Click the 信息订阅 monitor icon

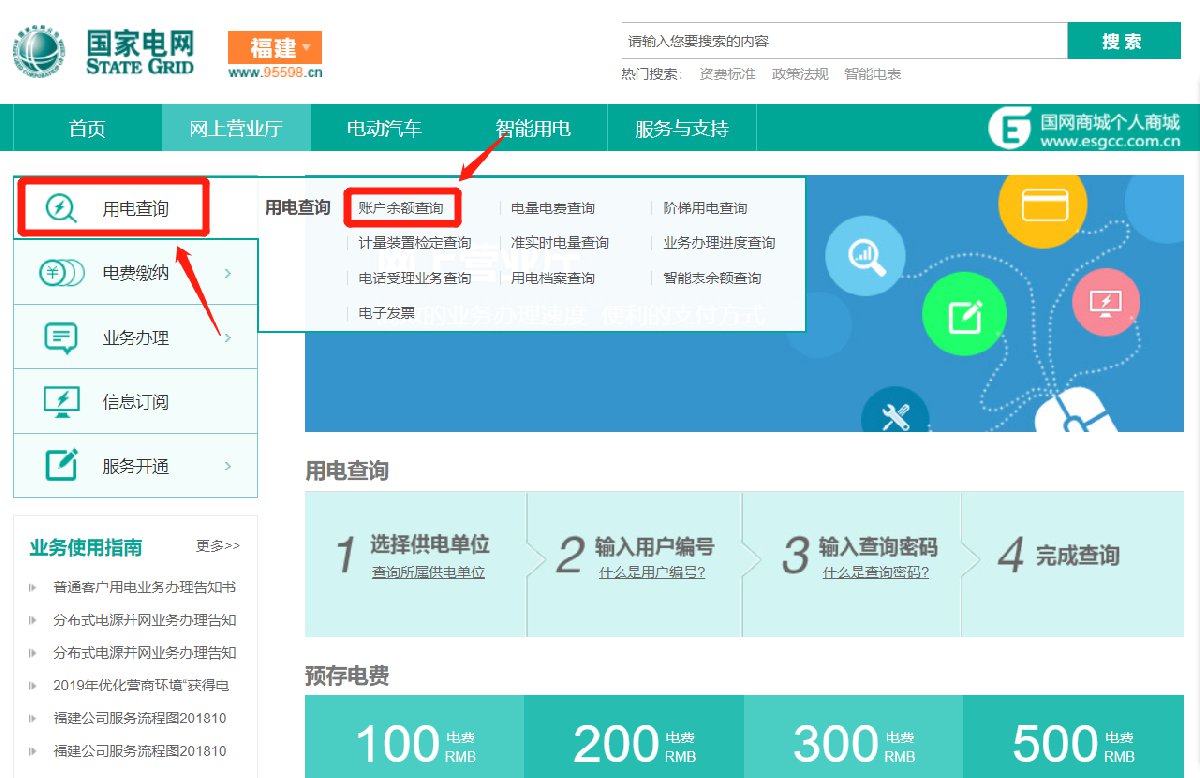[61, 402]
